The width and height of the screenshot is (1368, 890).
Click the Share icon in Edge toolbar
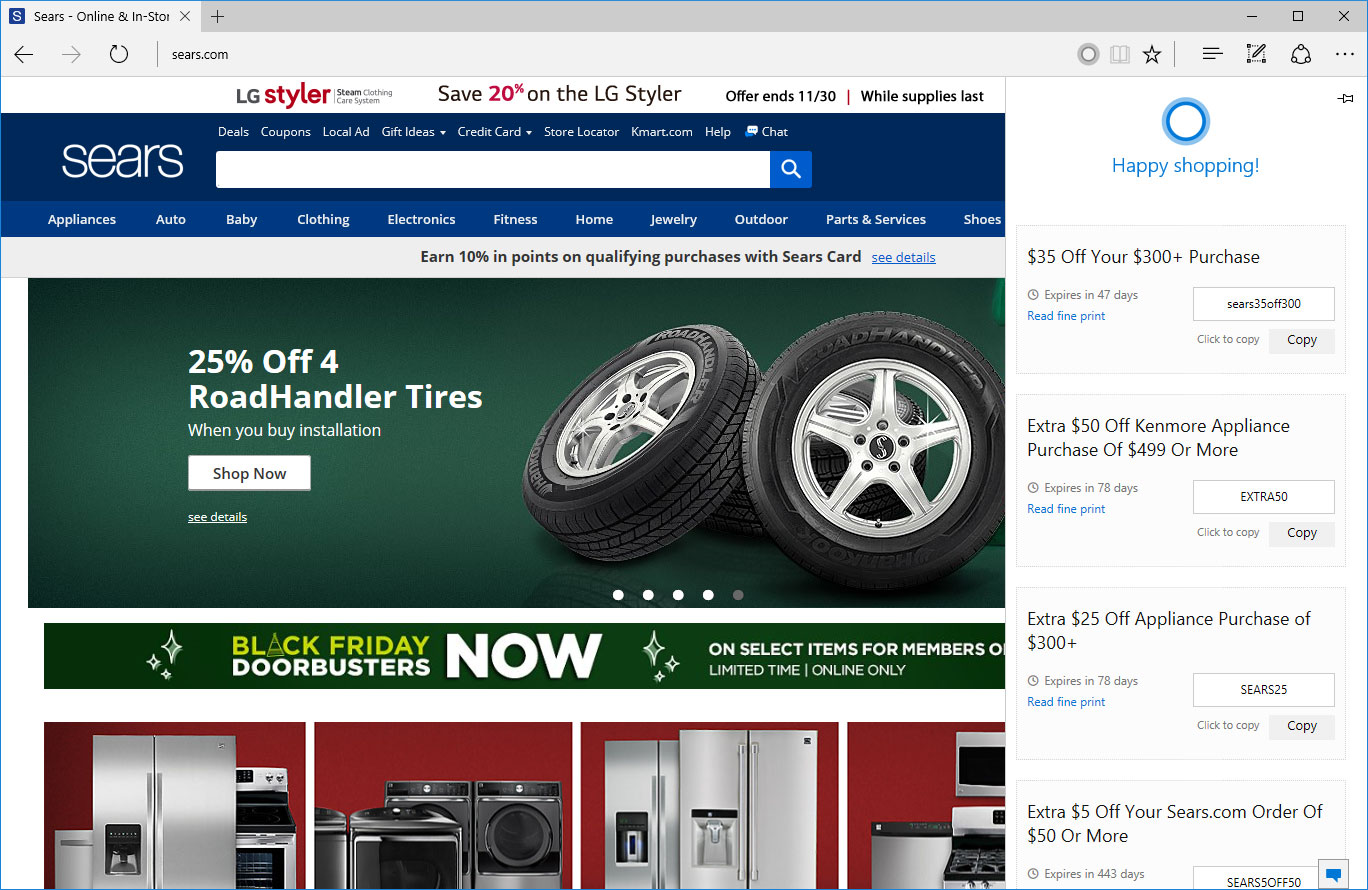1301,54
